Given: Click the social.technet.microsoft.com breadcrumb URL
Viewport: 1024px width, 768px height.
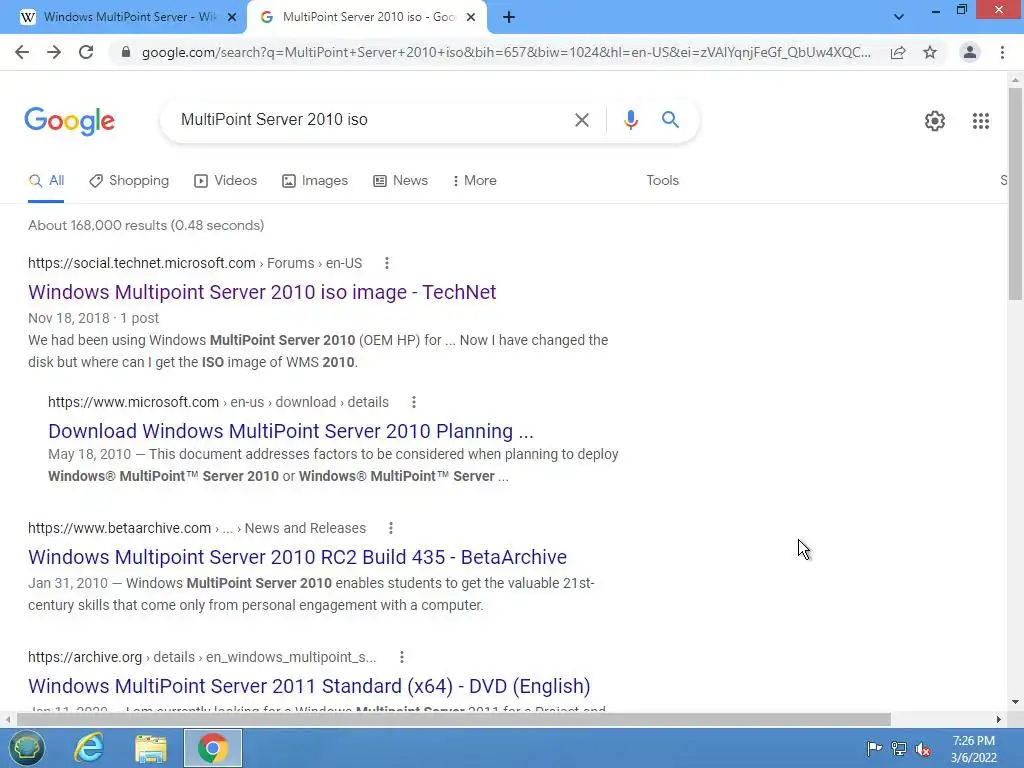Looking at the screenshot, I should (x=142, y=263).
